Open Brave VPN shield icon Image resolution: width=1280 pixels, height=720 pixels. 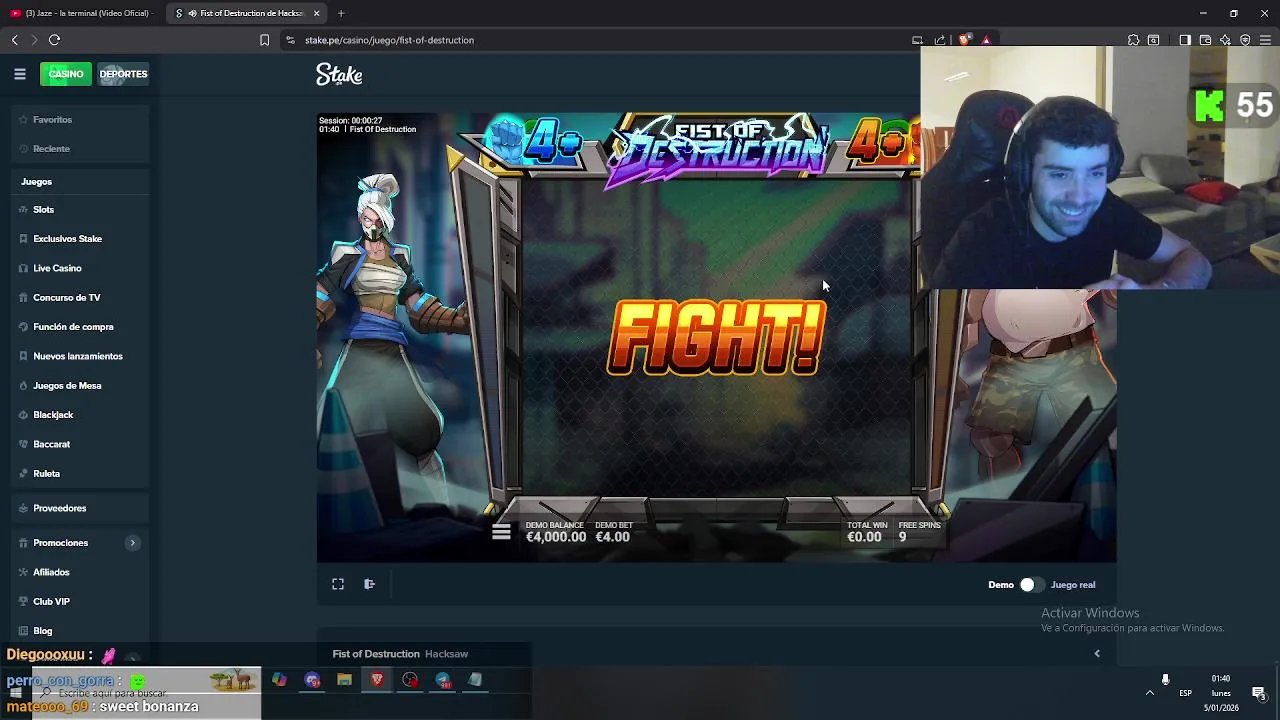1245,40
